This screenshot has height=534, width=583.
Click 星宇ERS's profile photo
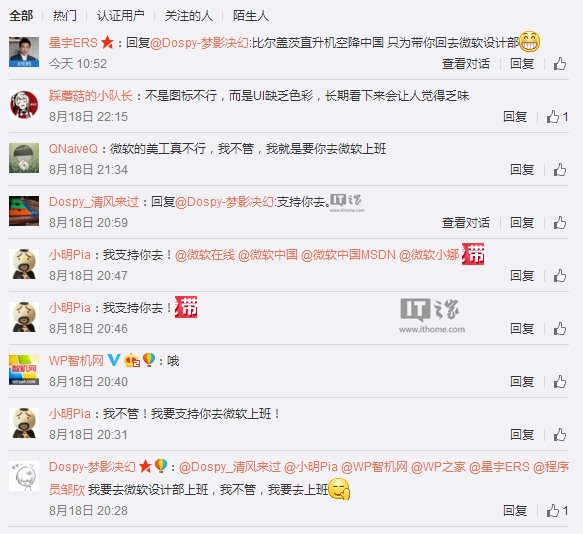[x=24, y=52]
